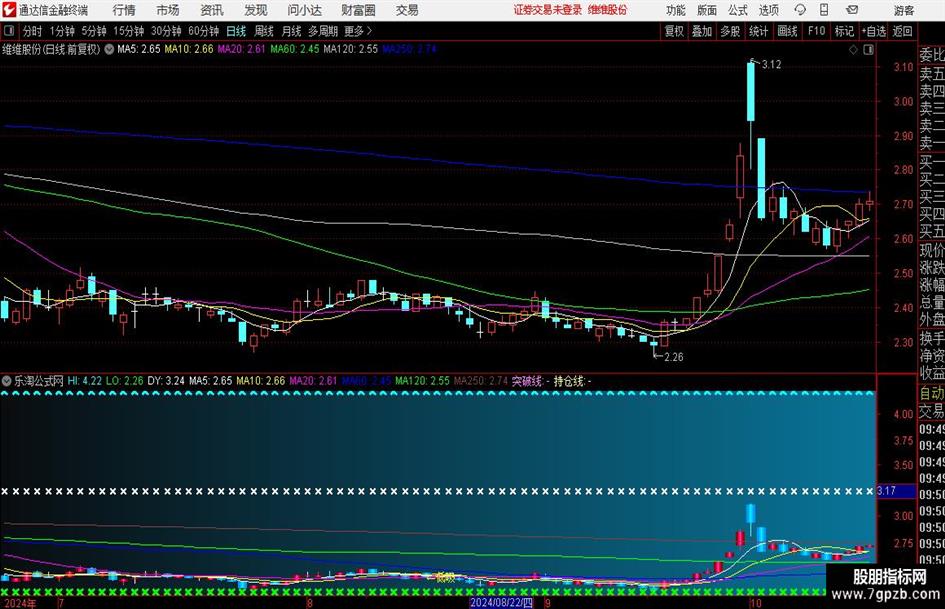Image resolution: width=945 pixels, height=609 pixels.
Task: Open the mail envelope icon
Action: [852, 10]
